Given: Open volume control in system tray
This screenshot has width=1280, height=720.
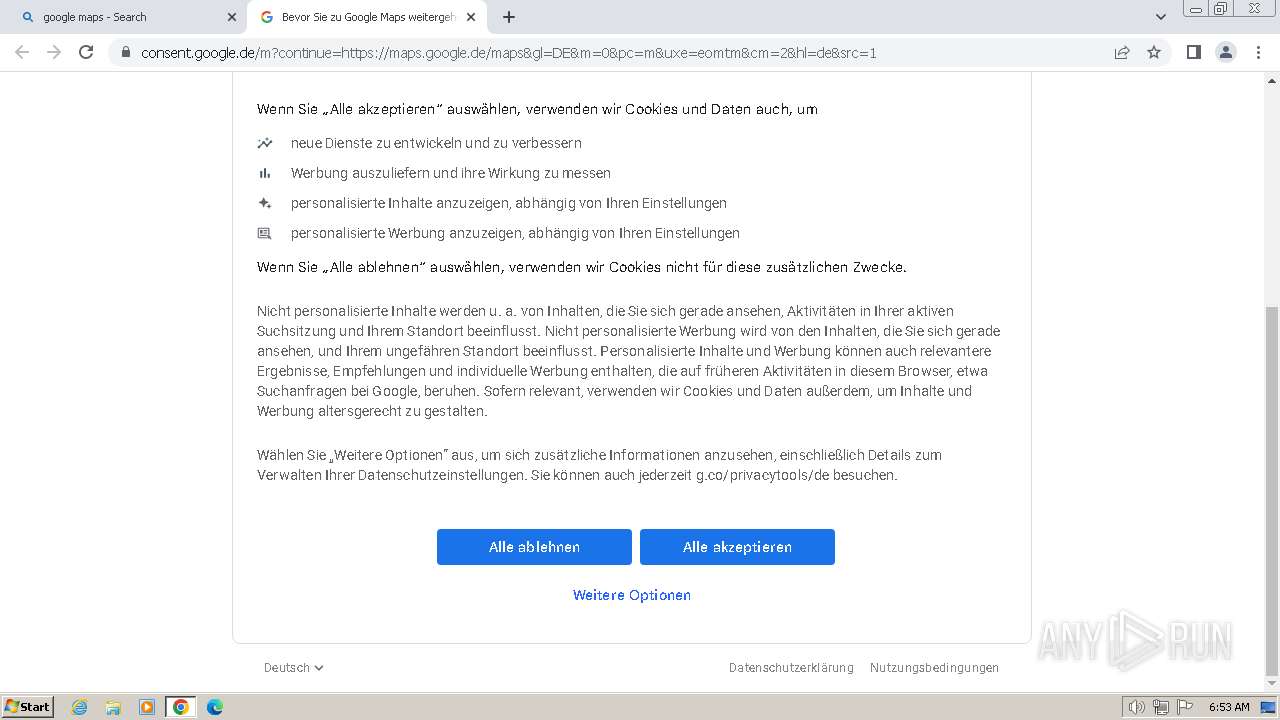Looking at the screenshot, I should pos(1137,707).
